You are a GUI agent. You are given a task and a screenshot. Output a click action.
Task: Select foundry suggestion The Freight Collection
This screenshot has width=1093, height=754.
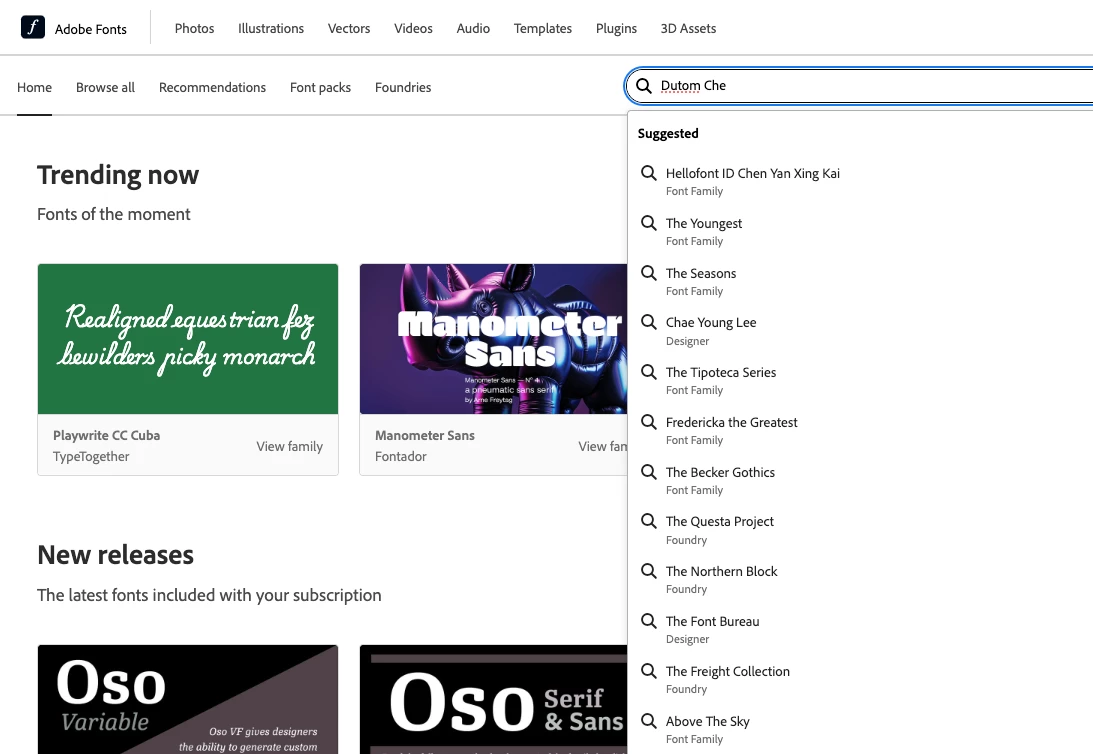(860, 679)
